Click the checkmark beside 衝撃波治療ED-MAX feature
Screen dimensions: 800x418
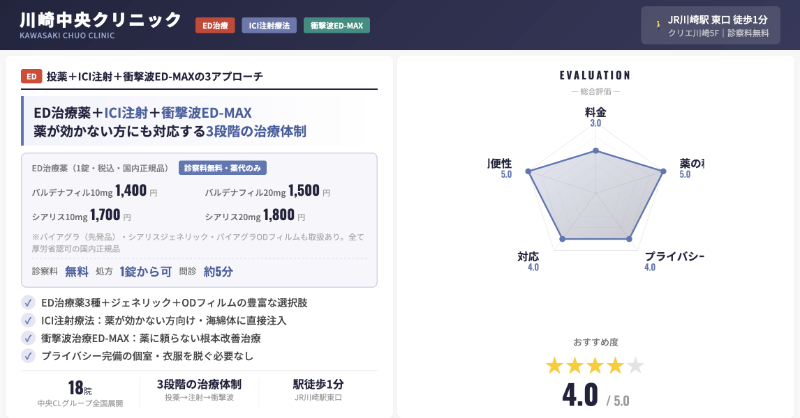point(28,338)
